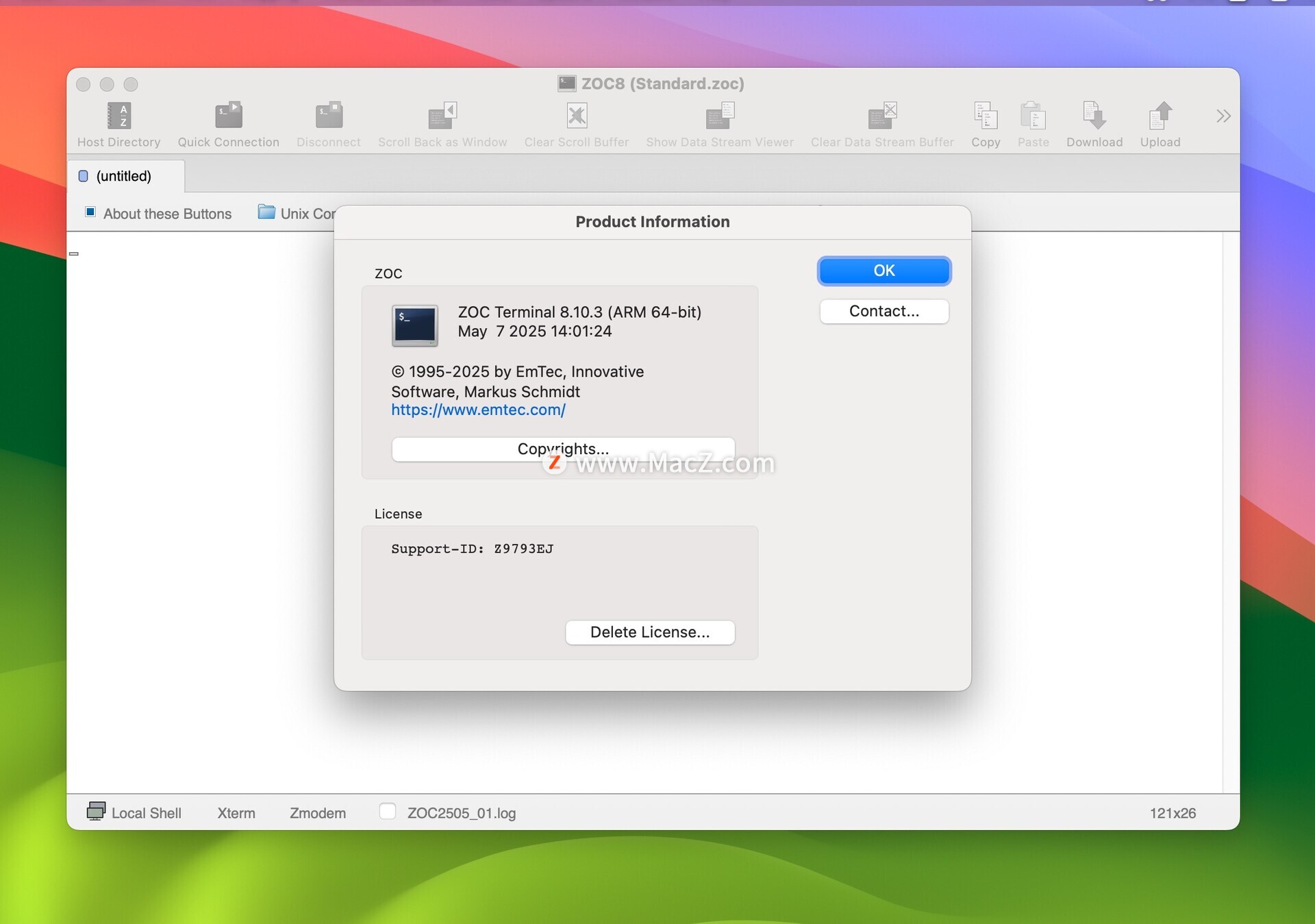Click the 121x26 terminal size indicator
This screenshot has width=1315, height=924.
[1173, 813]
